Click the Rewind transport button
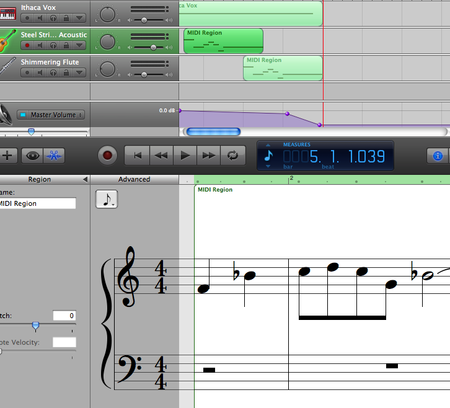The height and width of the screenshot is (408, 450). (161, 155)
